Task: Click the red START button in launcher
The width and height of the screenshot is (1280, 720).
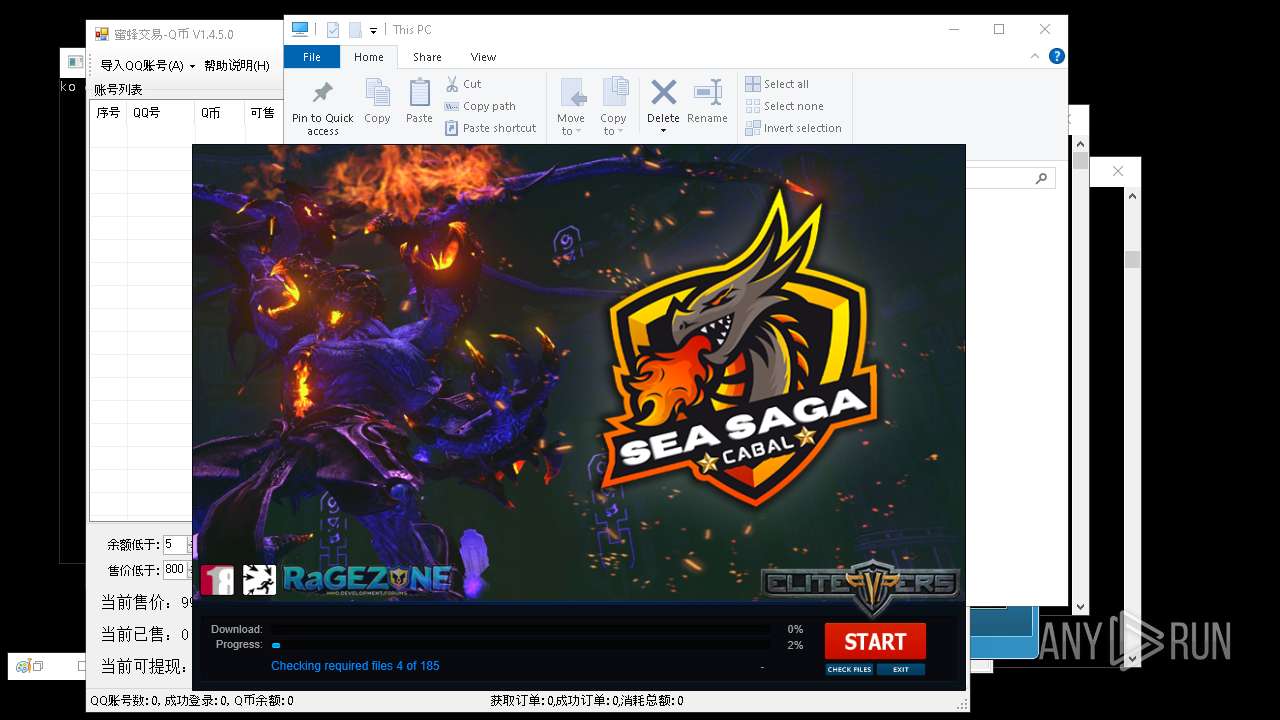Action: click(x=875, y=641)
